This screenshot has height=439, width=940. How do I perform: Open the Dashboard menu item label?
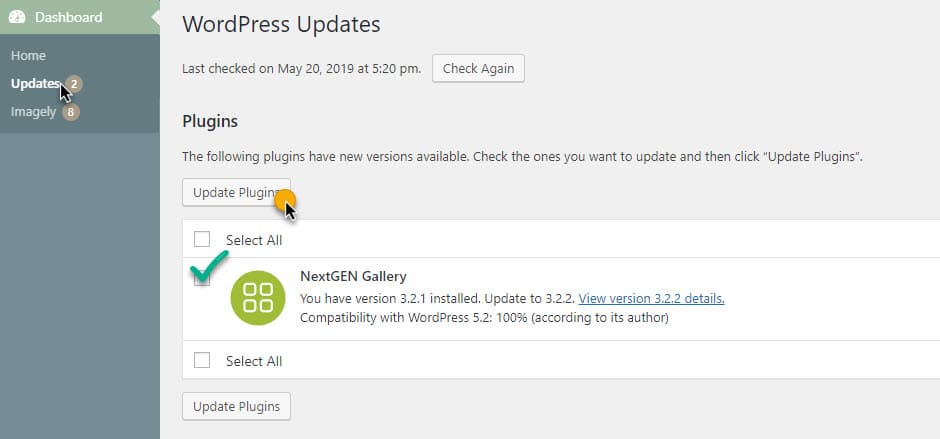tap(68, 17)
